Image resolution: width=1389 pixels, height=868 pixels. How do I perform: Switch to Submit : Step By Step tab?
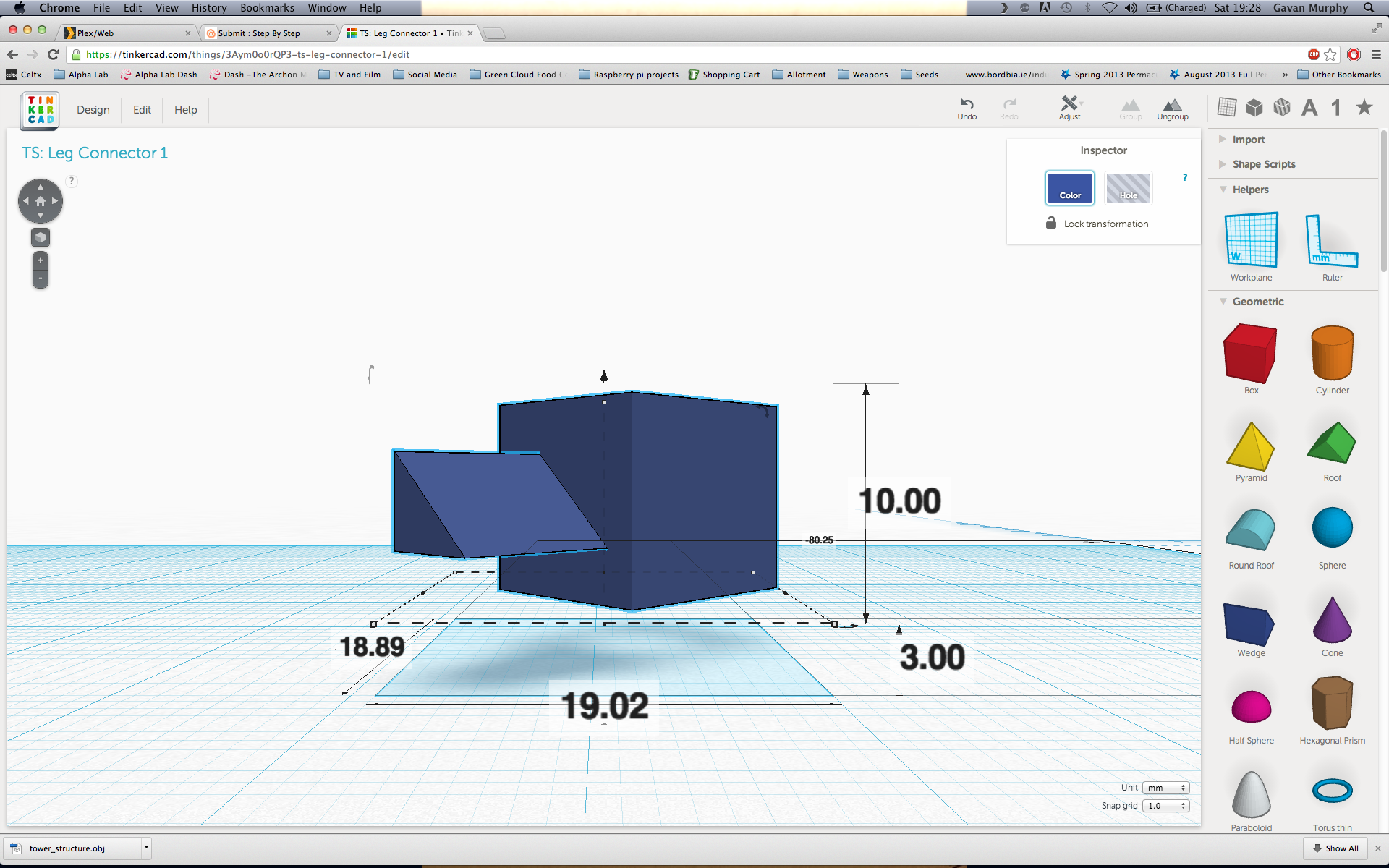(x=268, y=33)
